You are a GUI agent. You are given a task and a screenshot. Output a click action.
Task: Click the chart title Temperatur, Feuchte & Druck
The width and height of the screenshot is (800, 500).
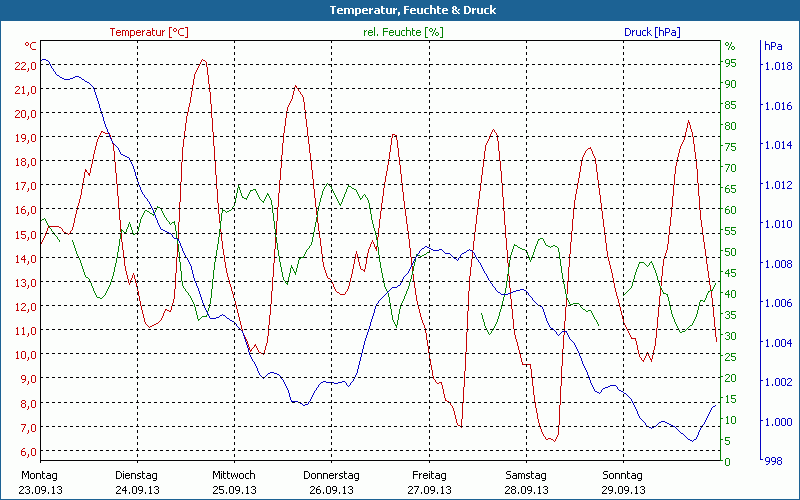coord(399,10)
